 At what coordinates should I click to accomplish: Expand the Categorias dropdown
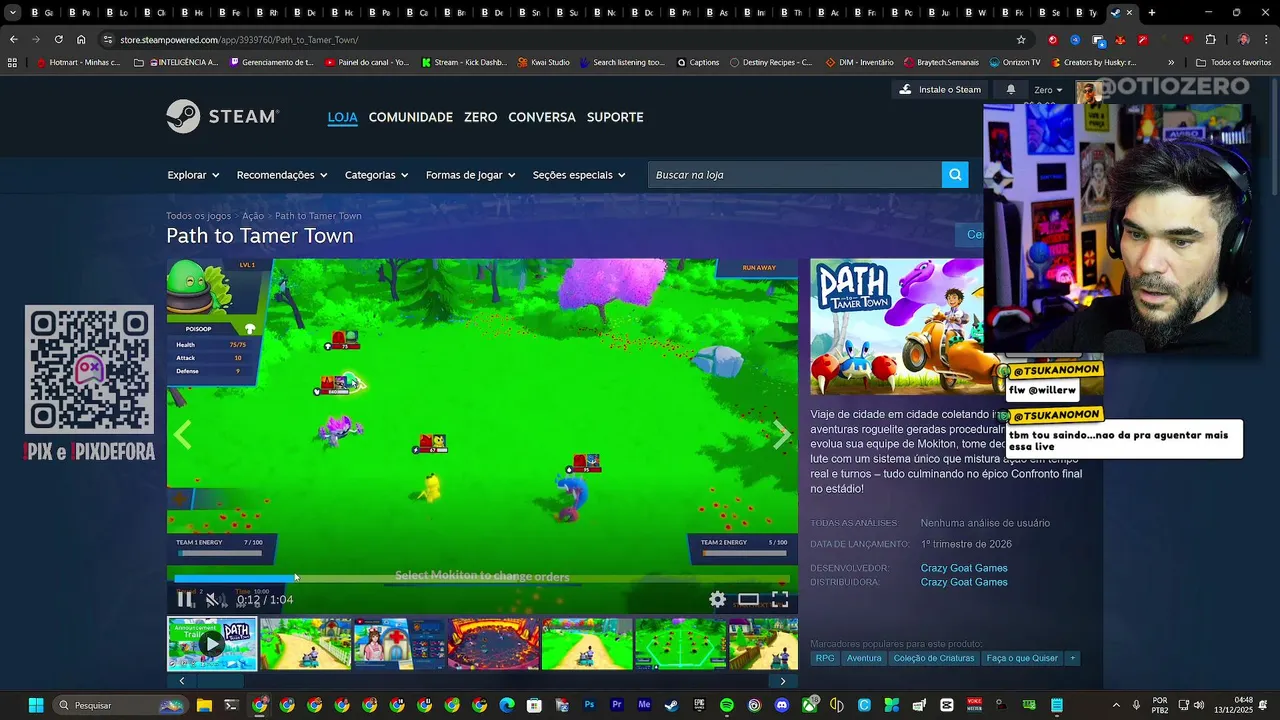pos(376,175)
